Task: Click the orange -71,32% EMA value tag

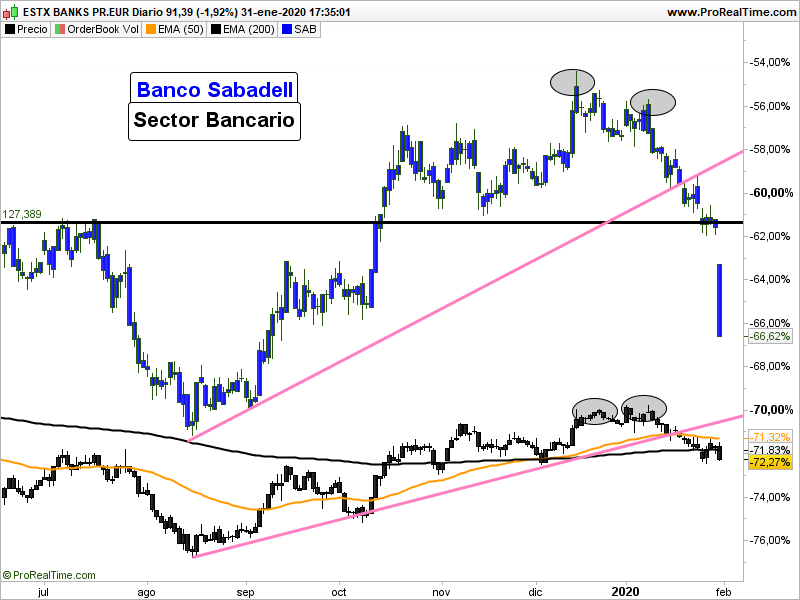Action: [770, 438]
